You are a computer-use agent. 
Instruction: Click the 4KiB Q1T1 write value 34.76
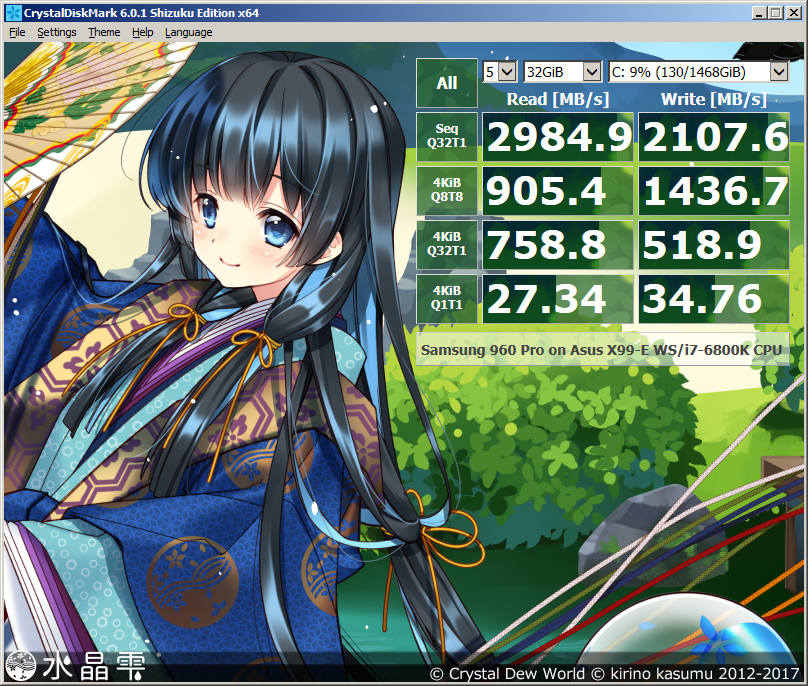[714, 299]
